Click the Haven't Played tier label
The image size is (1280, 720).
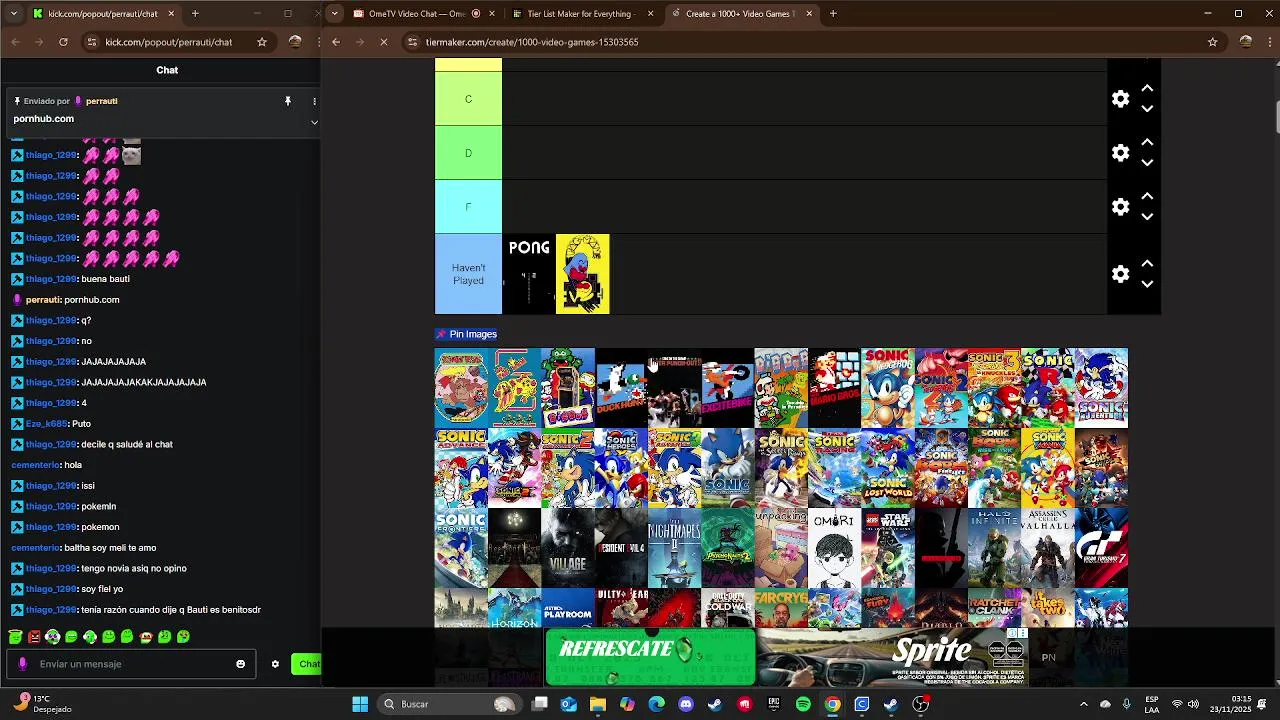pos(468,274)
